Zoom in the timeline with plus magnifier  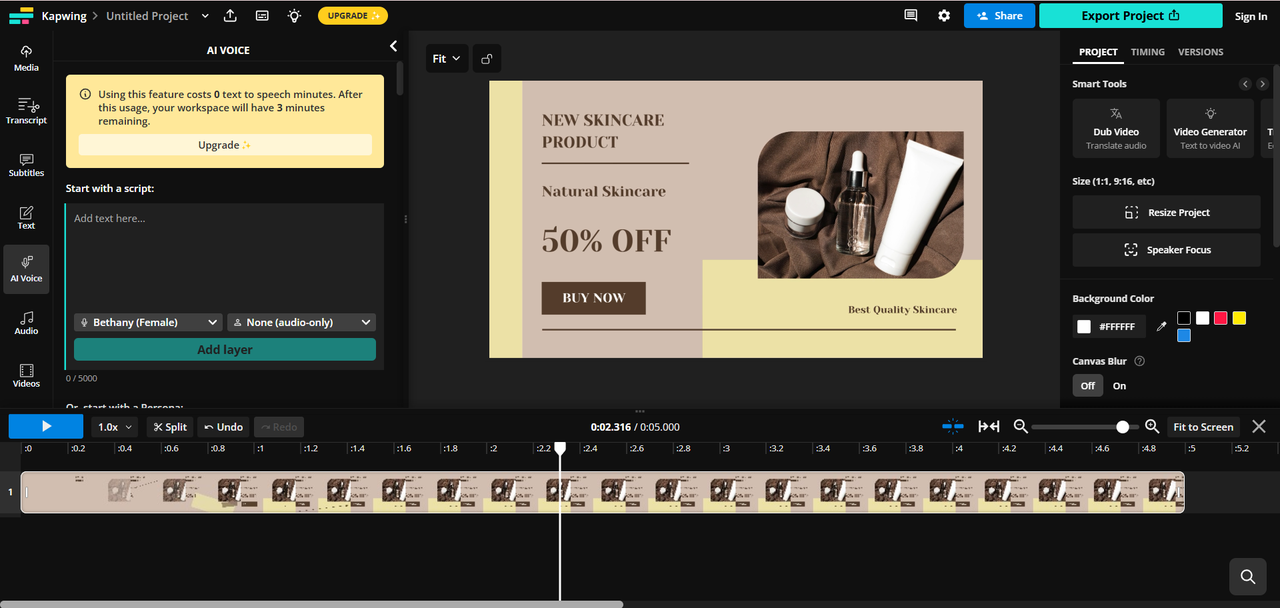point(1152,426)
